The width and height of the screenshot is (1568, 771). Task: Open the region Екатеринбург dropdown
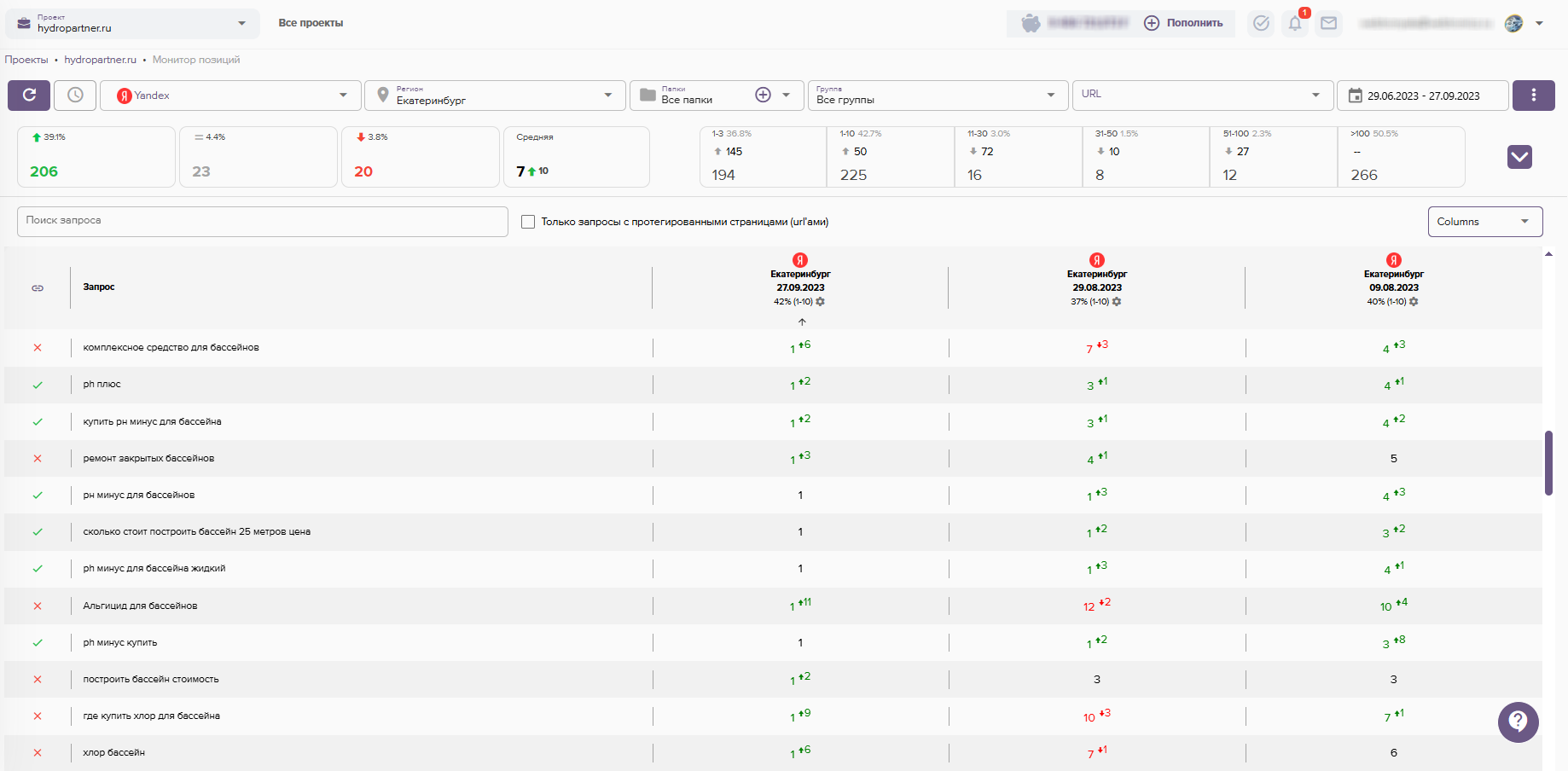click(495, 96)
